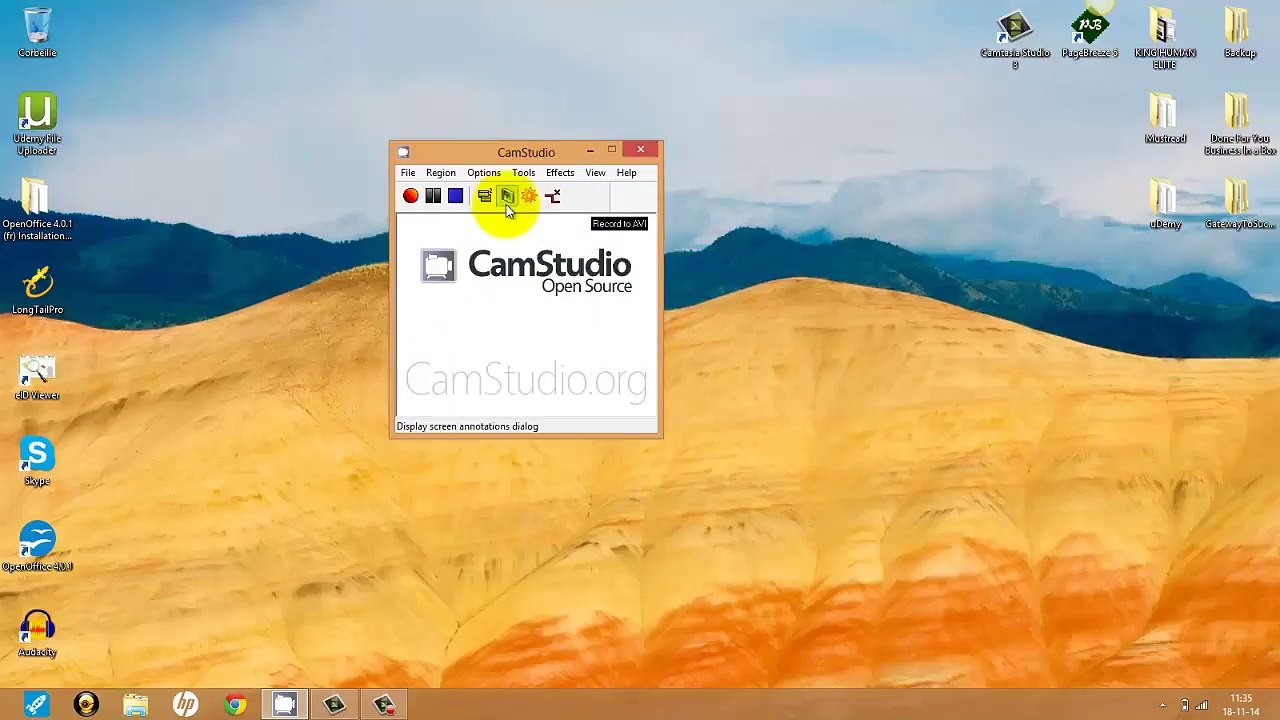Select the Backup folder on desktop

[x=1240, y=34]
